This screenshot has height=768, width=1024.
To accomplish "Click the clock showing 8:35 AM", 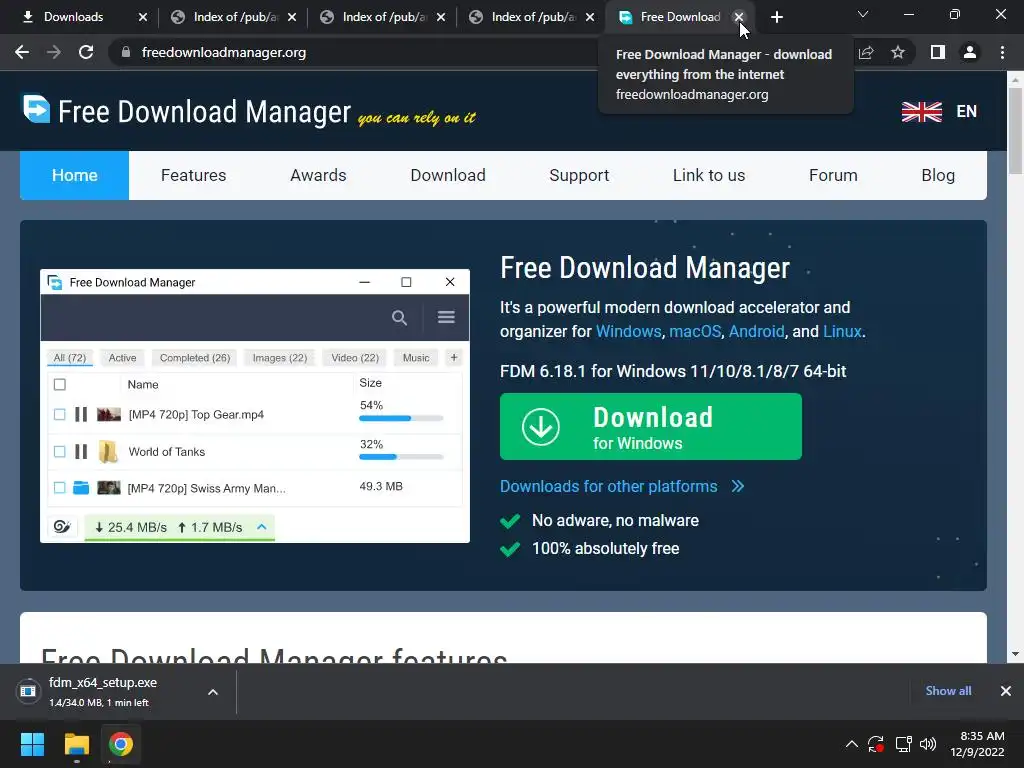I will (x=982, y=736).
